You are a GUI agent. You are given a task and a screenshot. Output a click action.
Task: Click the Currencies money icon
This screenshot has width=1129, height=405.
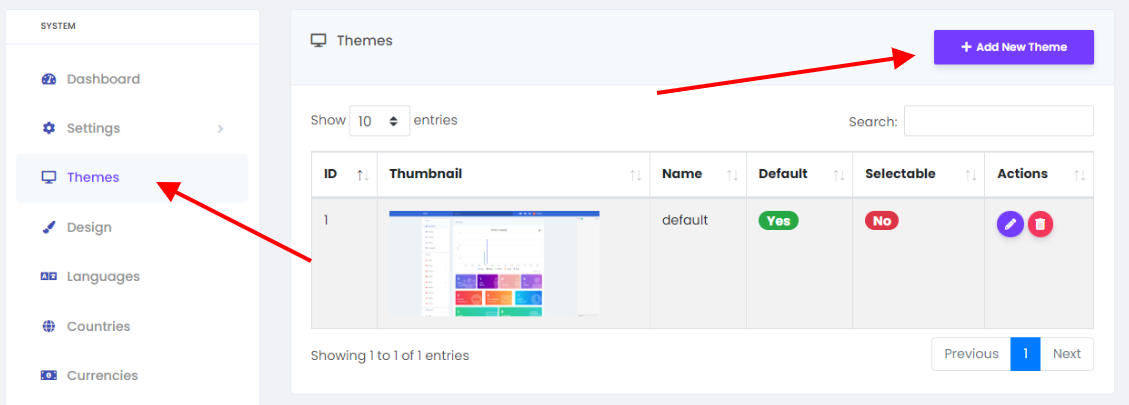(48, 375)
